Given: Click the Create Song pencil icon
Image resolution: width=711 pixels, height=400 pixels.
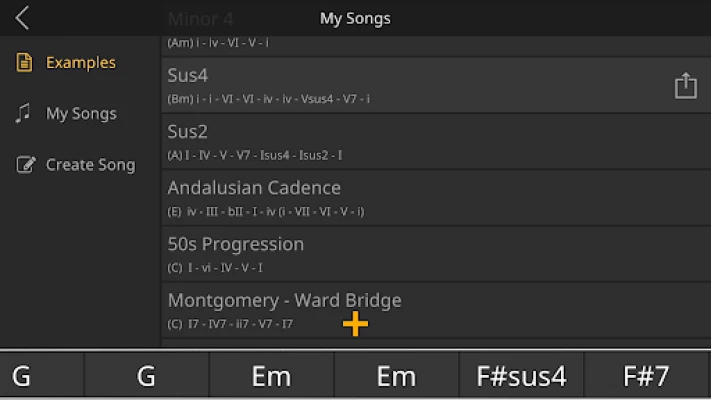Looking at the screenshot, I should [x=25, y=165].
